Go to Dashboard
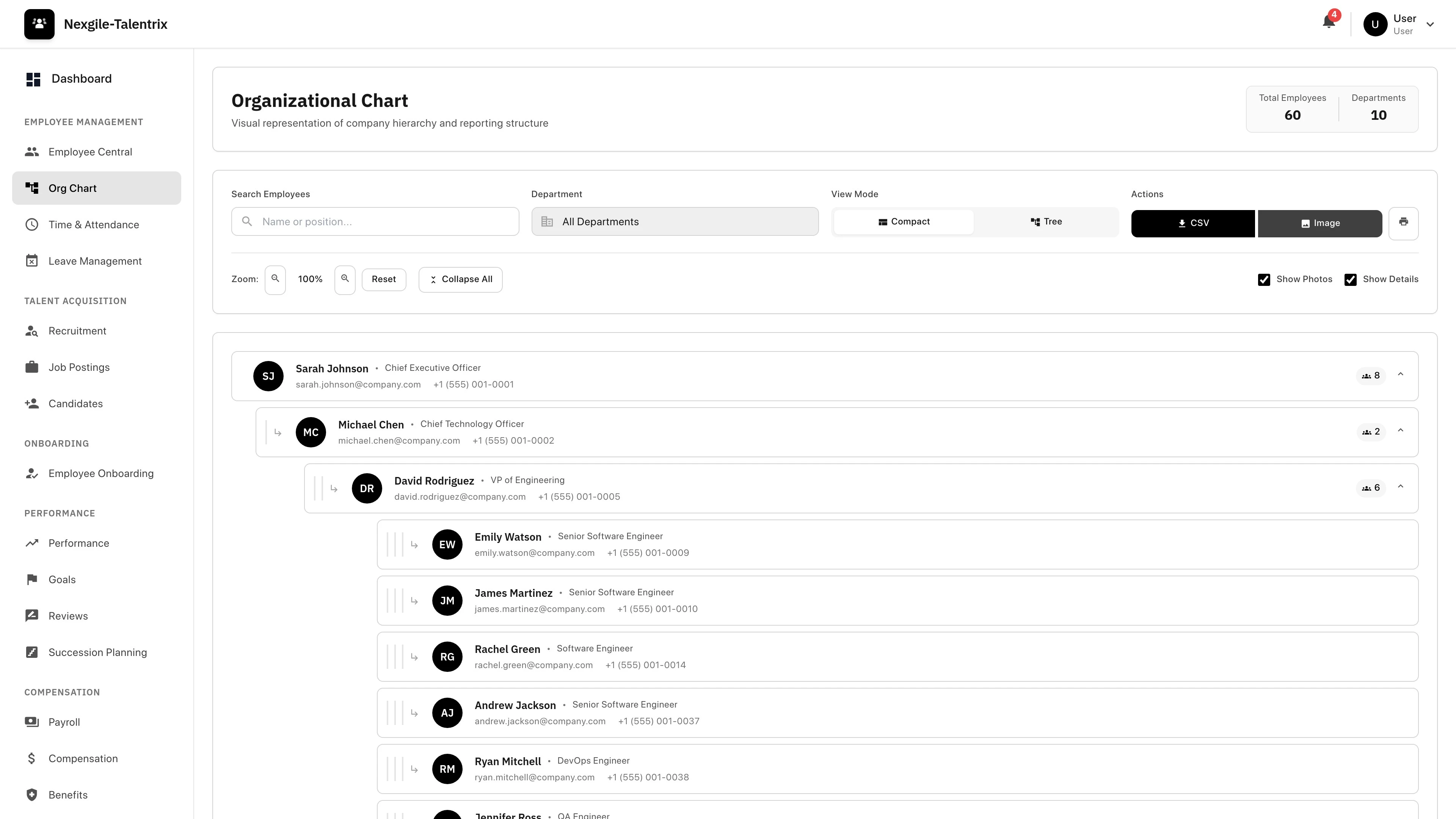Screen dimensions: 1456x819 click(97, 78)
